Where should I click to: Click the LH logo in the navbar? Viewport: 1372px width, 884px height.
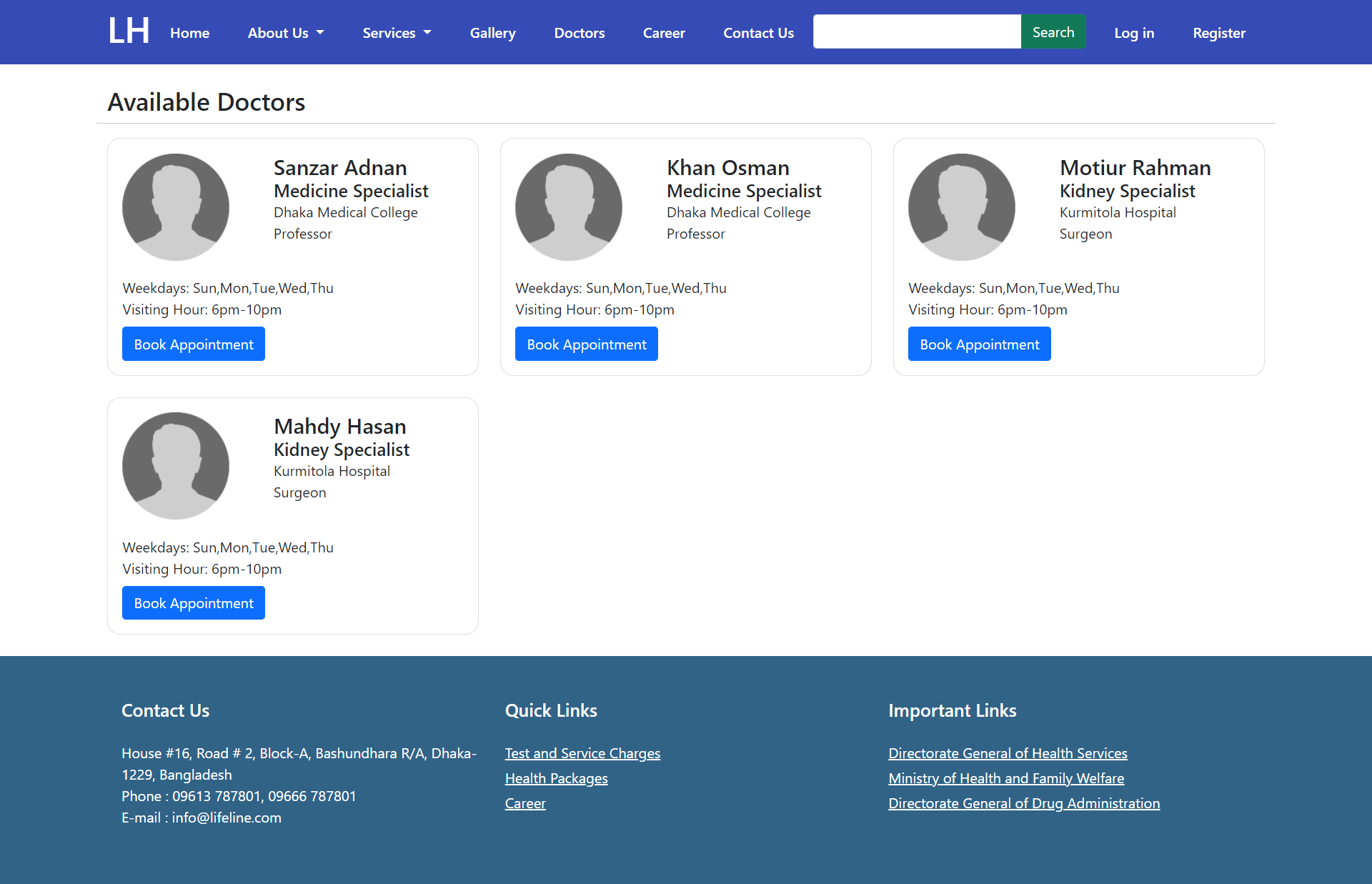click(x=129, y=31)
